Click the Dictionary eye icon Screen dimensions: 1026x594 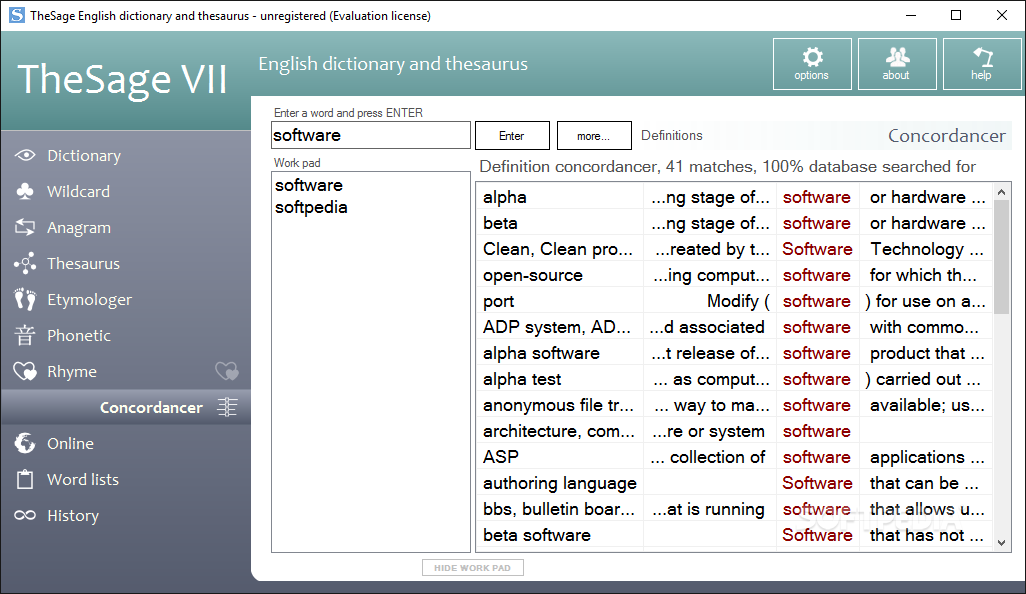coord(25,156)
